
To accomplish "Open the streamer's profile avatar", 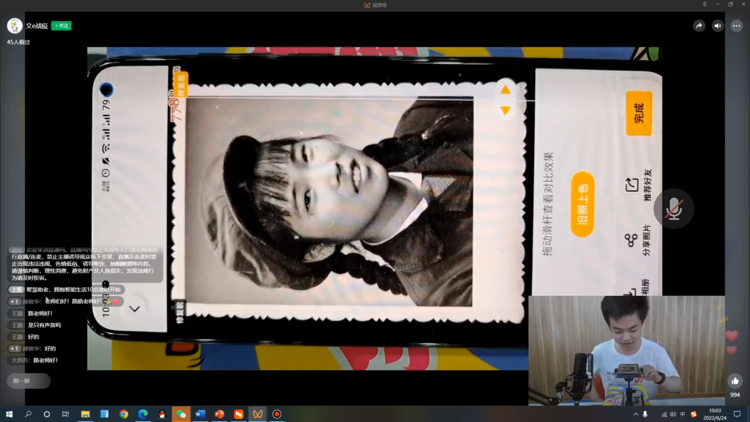I will 15,26.
